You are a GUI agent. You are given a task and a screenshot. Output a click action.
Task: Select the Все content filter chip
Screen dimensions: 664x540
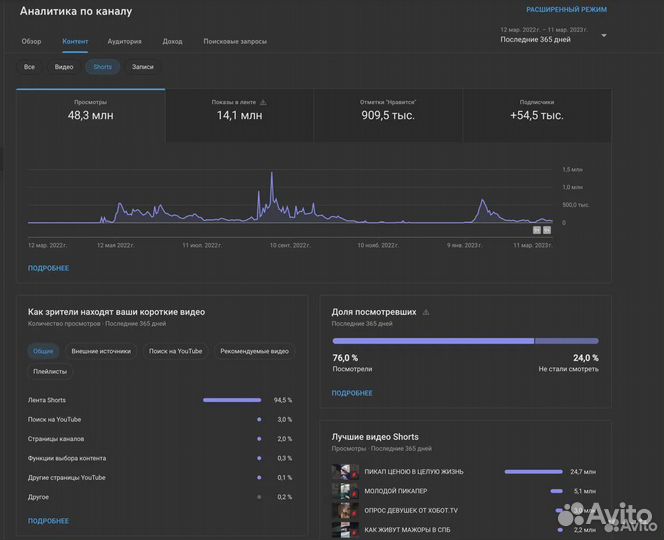pyautogui.click(x=30, y=67)
